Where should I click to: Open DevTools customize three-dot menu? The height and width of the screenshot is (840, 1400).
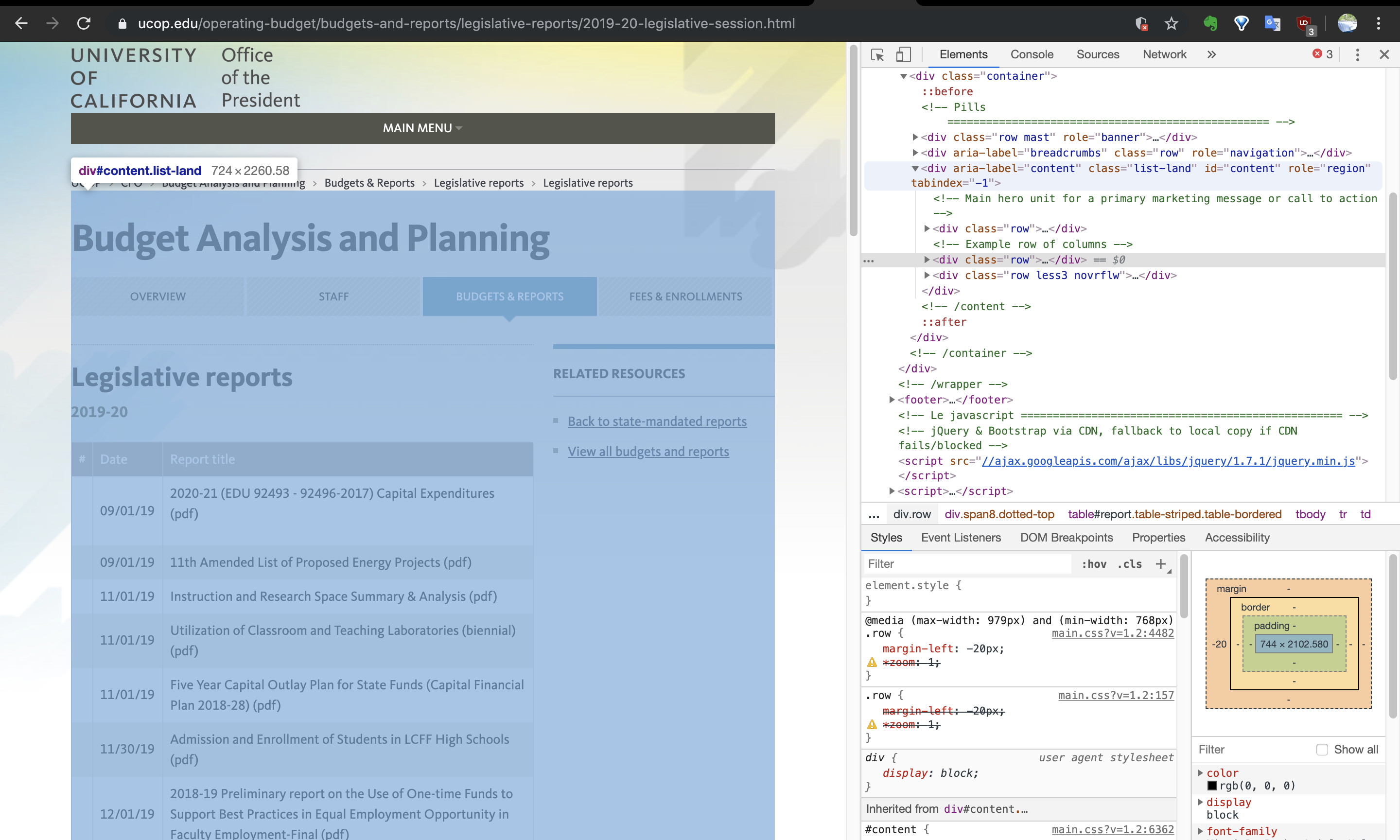(1357, 54)
